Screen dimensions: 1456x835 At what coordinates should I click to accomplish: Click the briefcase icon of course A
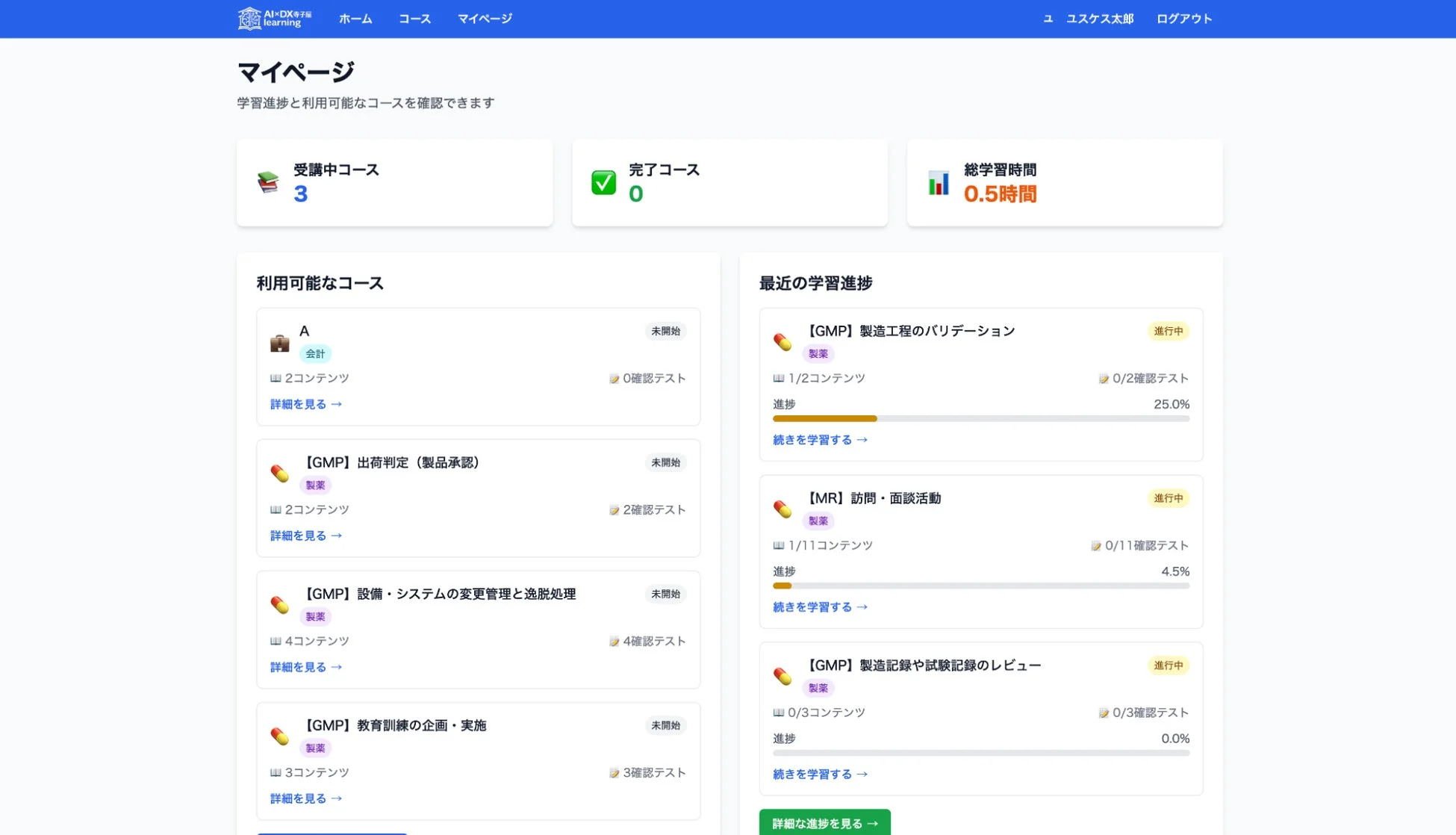click(x=280, y=343)
